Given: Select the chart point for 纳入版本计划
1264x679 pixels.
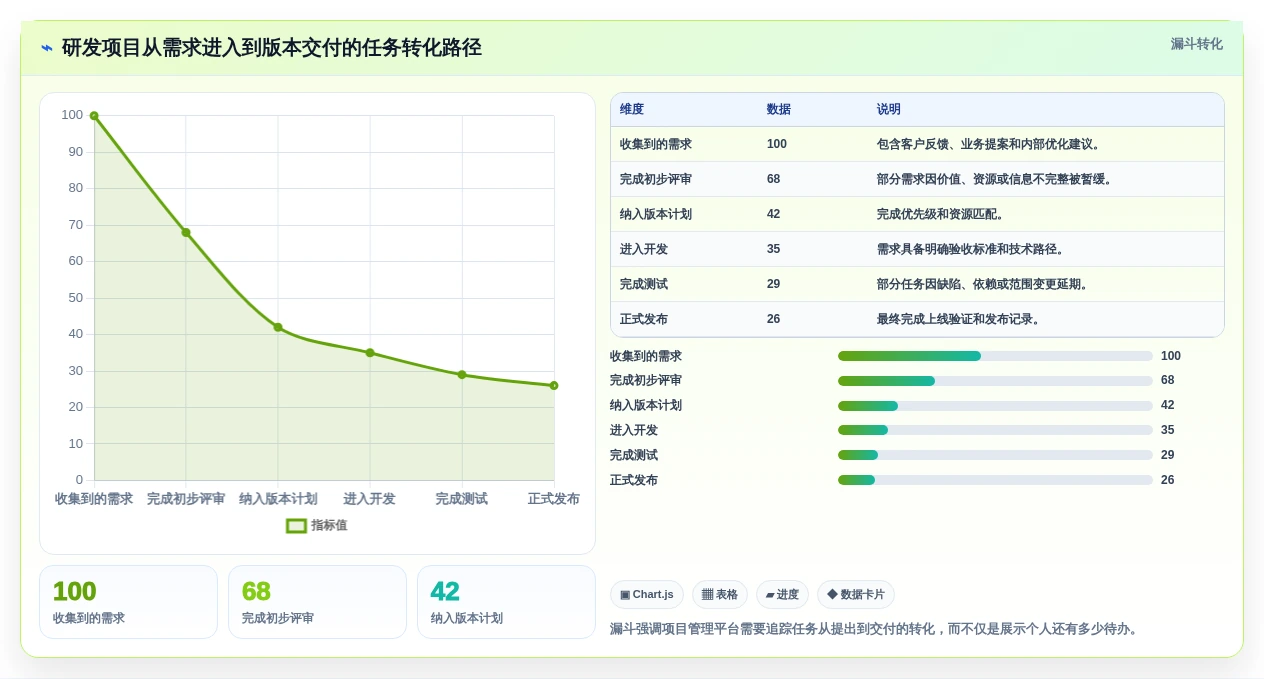Looking at the screenshot, I should (278, 327).
